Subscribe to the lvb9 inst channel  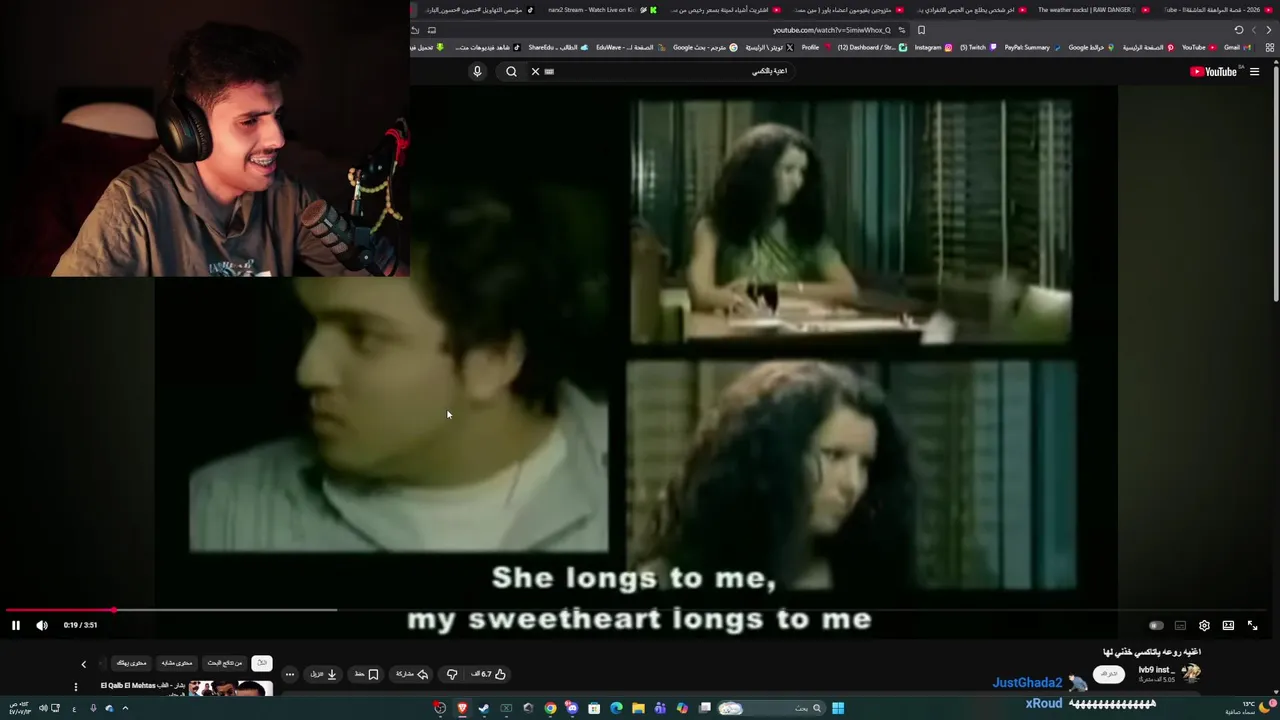tap(1109, 674)
